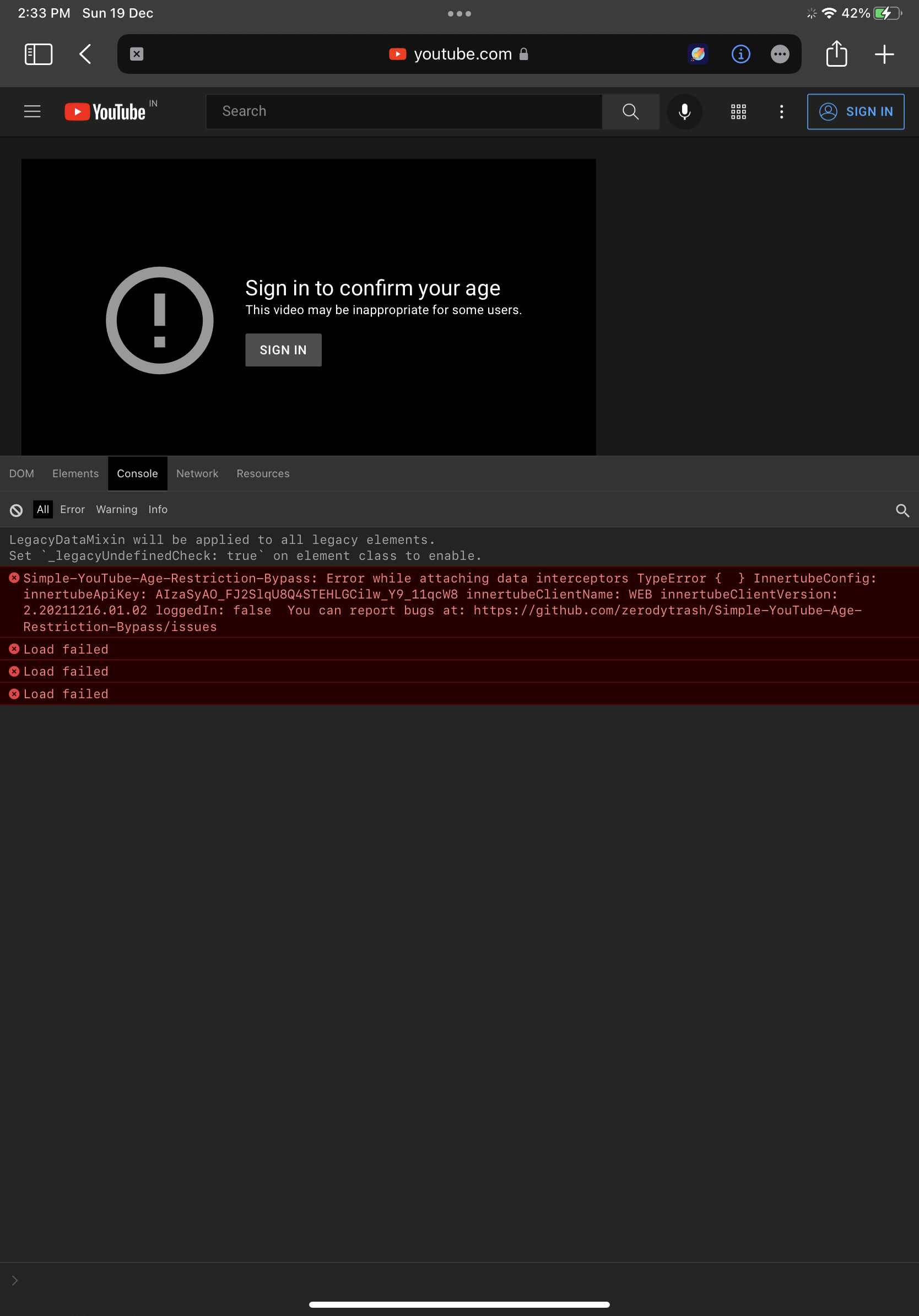Click the YouTube search magnifier
This screenshot has height=1316, width=919.
pyautogui.click(x=630, y=111)
